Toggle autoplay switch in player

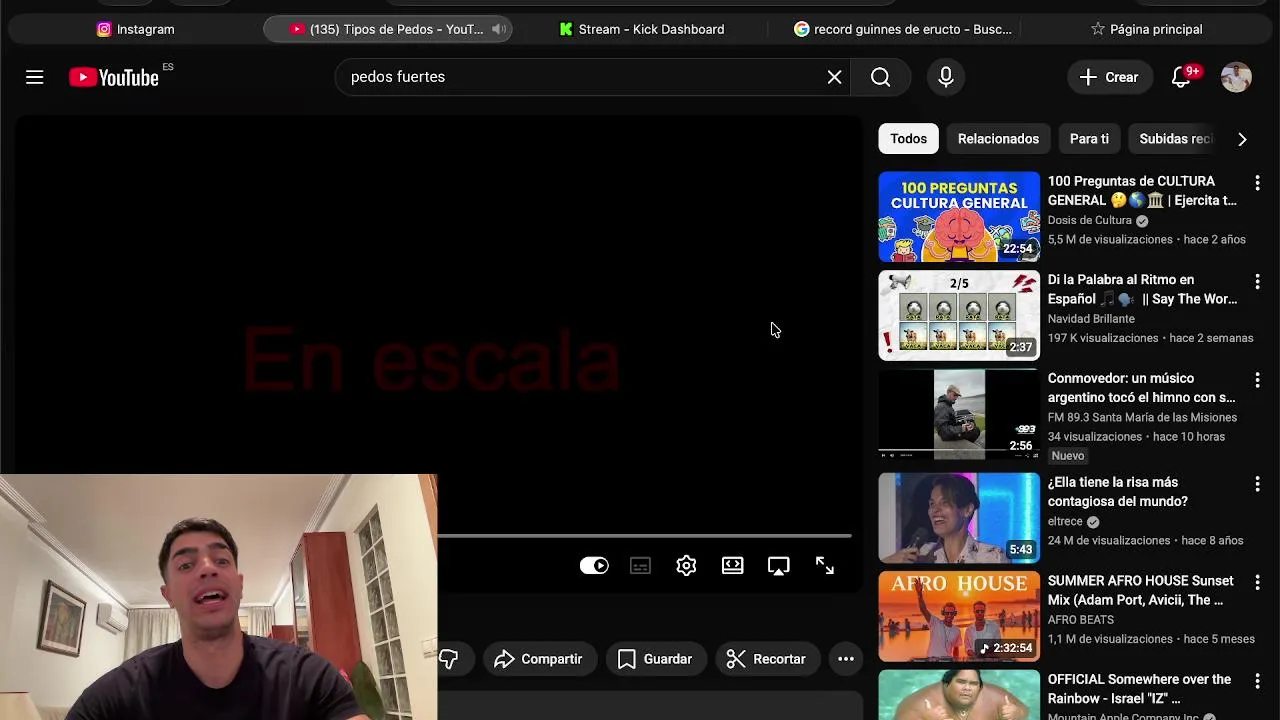[594, 566]
